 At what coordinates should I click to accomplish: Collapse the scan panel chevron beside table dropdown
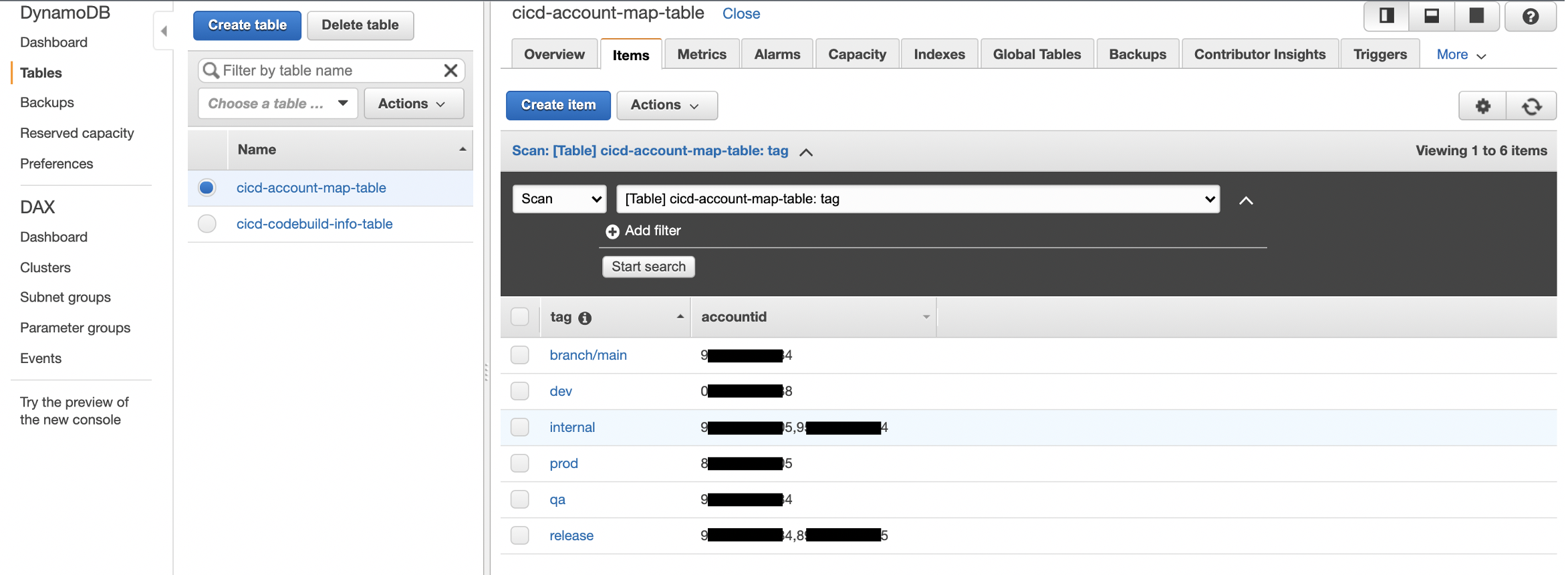point(1246,200)
